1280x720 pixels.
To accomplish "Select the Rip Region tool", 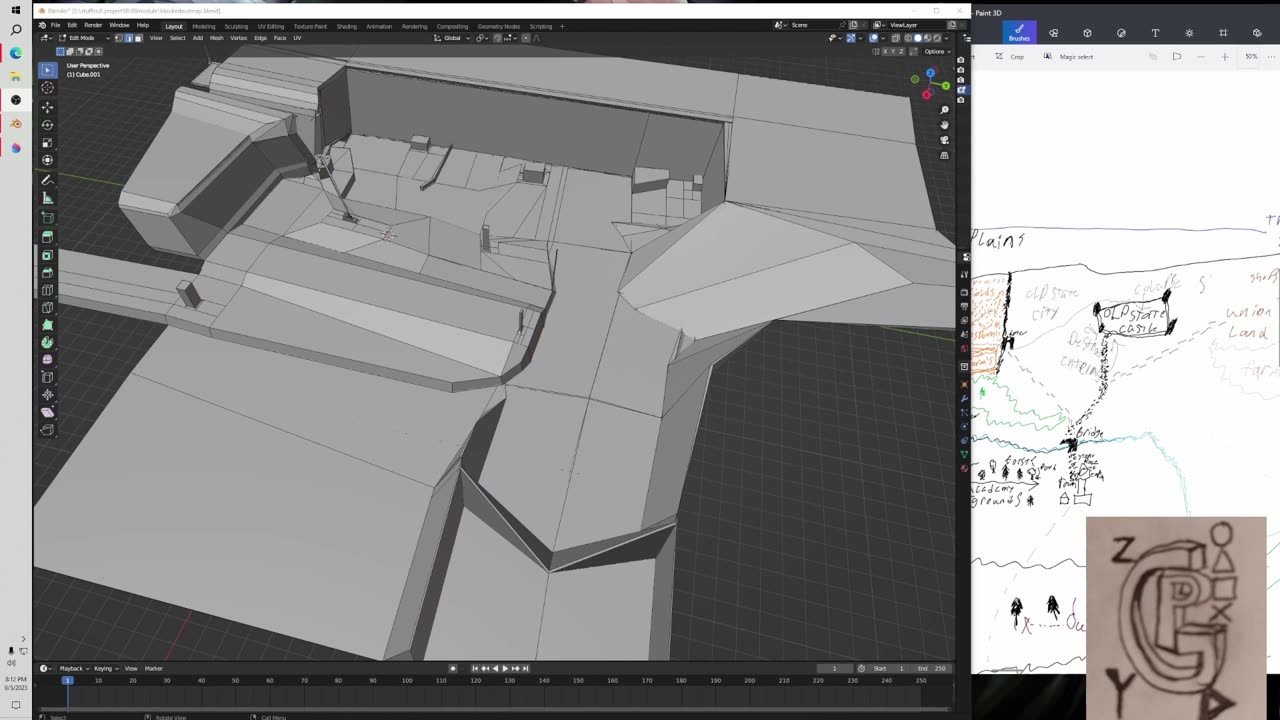I will (x=47, y=430).
